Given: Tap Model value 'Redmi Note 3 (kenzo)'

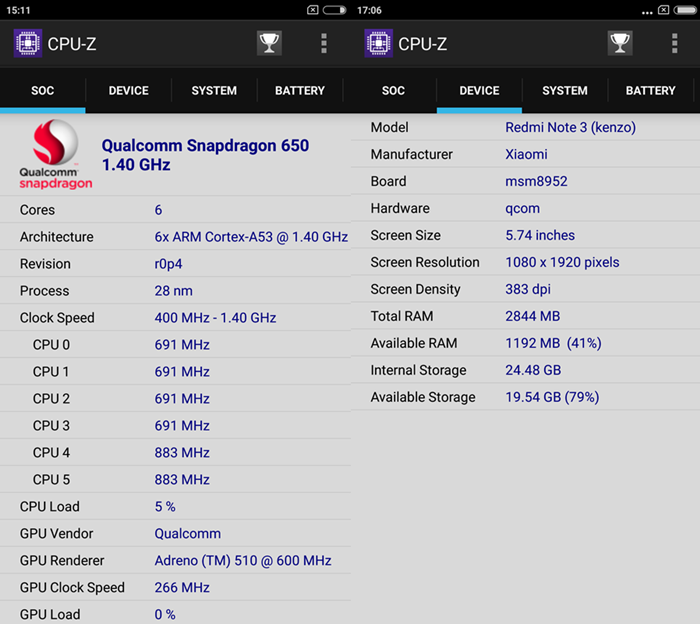Looking at the screenshot, I should 571,127.
